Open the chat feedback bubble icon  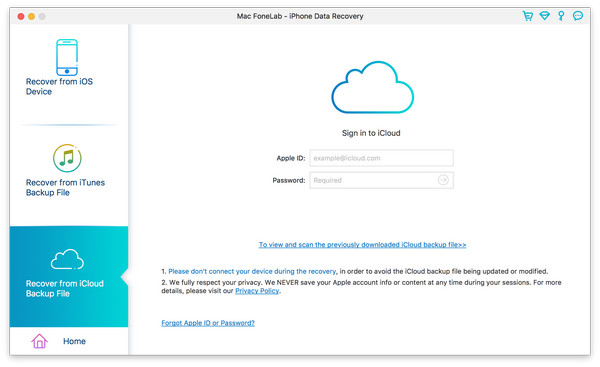point(578,16)
